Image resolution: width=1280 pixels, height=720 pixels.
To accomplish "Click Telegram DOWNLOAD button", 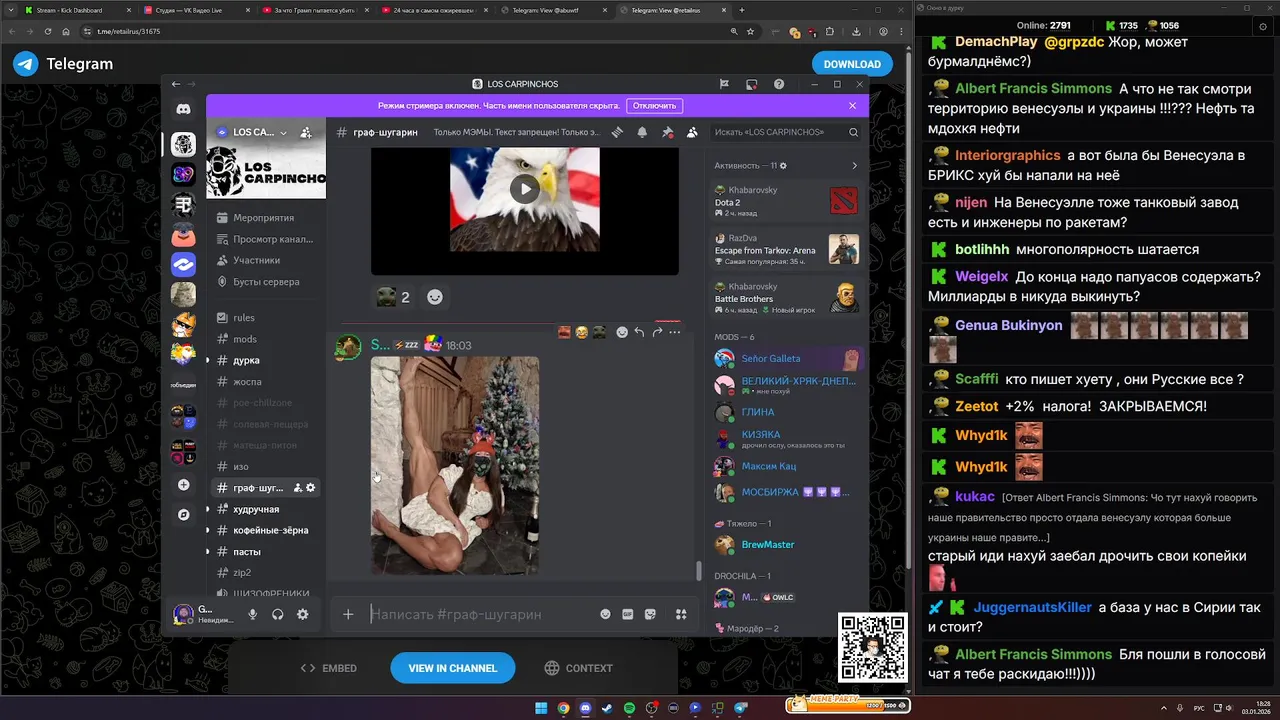I will (852, 64).
